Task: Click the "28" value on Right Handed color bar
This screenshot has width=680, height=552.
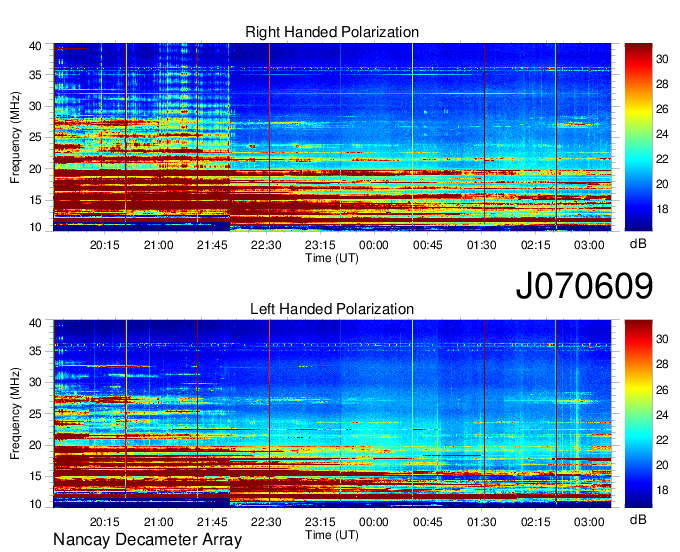Action: point(662,84)
